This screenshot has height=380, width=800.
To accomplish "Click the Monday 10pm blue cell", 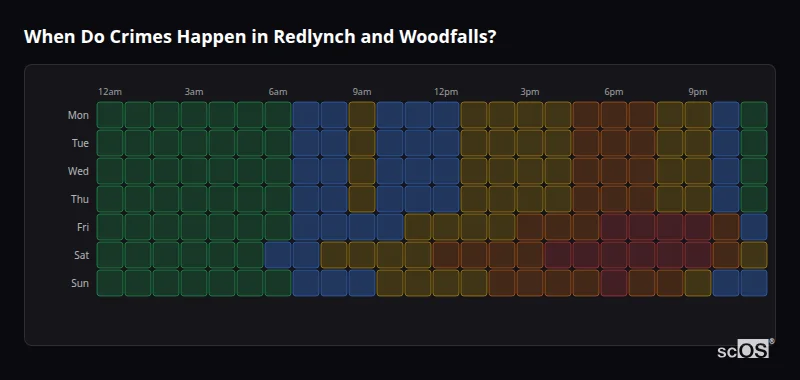I will pyautogui.click(x=726, y=115).
